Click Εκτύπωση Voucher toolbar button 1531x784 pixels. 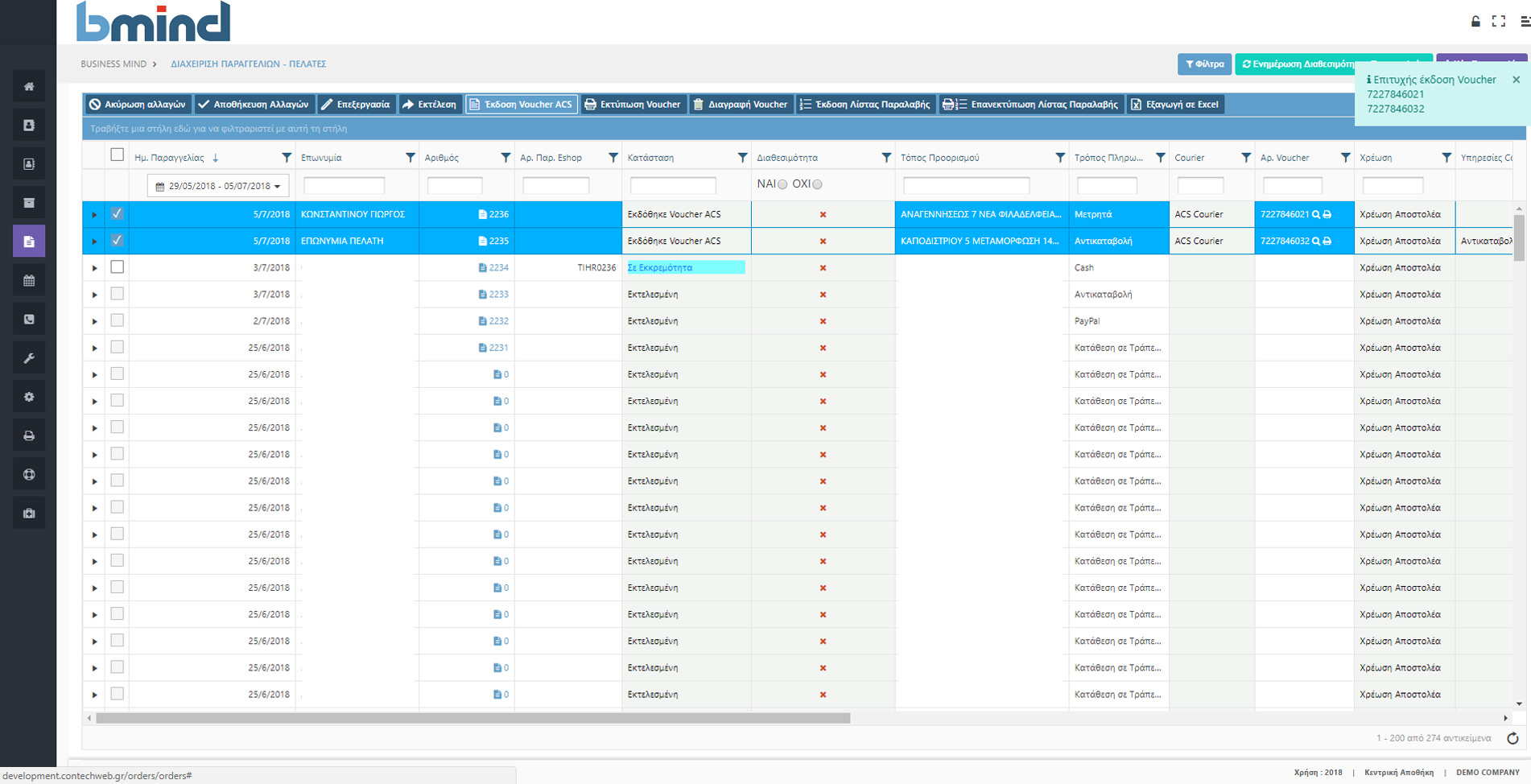pos(633,105)
